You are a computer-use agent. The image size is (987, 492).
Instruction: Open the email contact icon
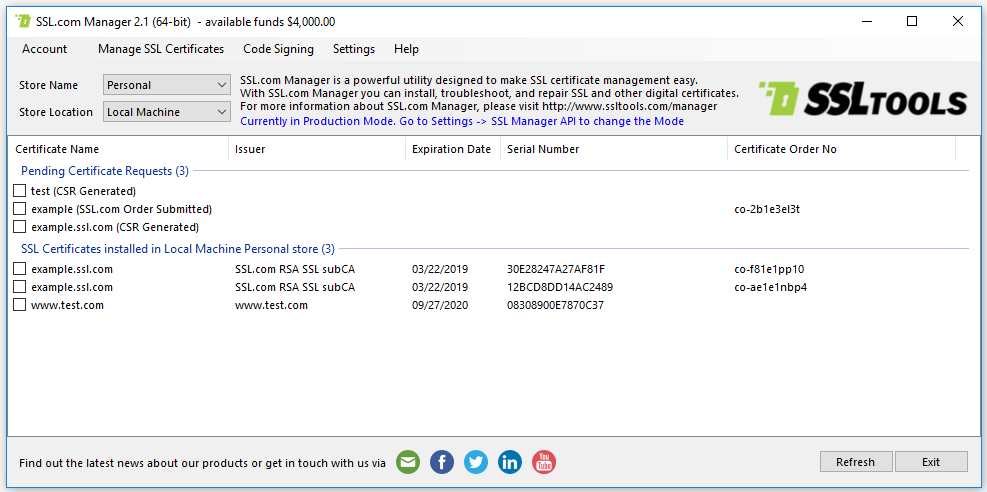[x=408, y=462]
